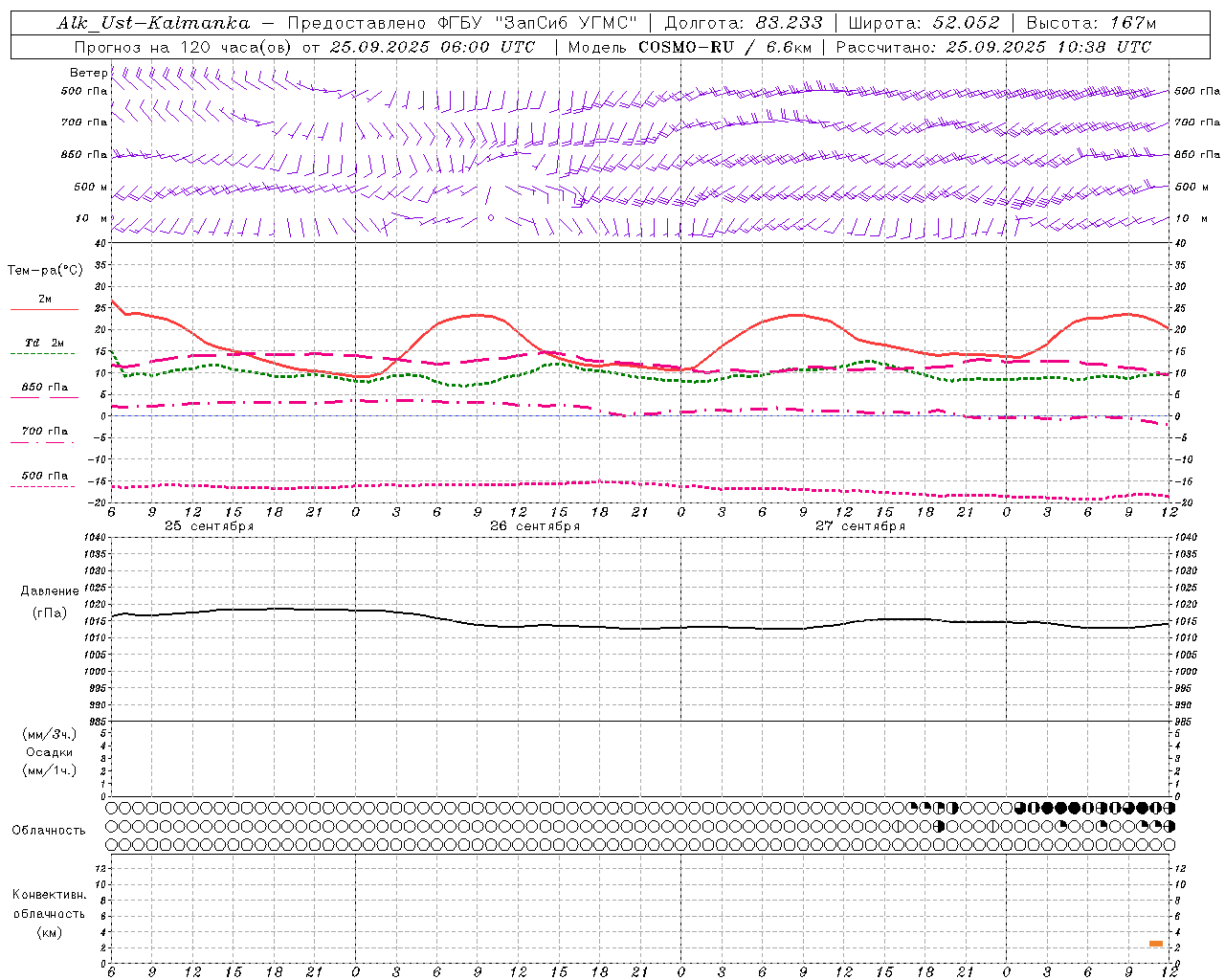
Task: Click the orange convective cloud bar
Action: 1156,944
